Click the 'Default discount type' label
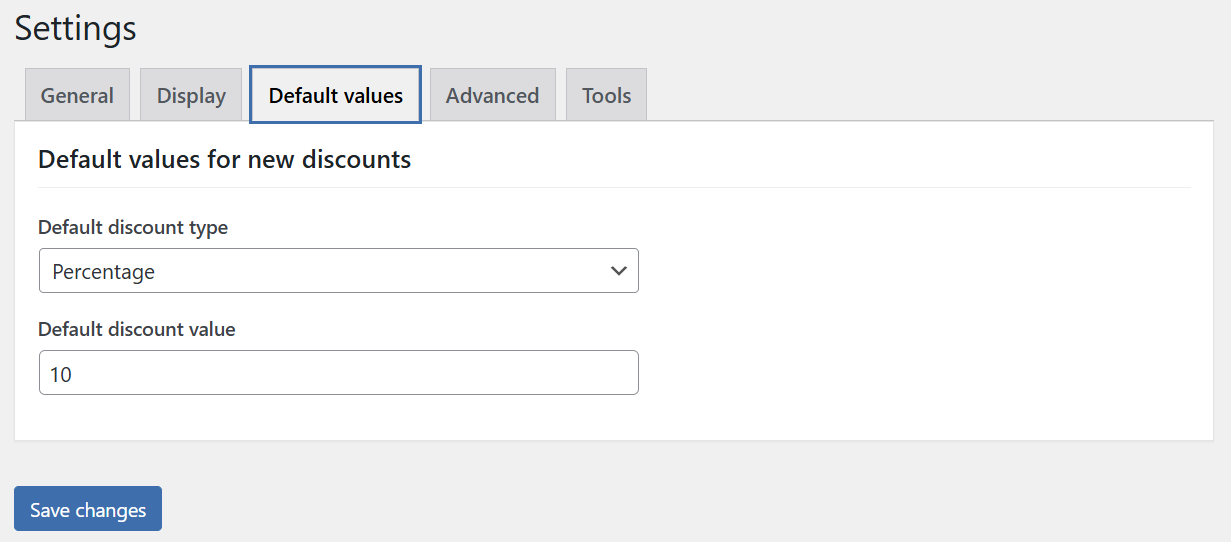Screen dimensions: 1231x542 click(x=133, y=228)
